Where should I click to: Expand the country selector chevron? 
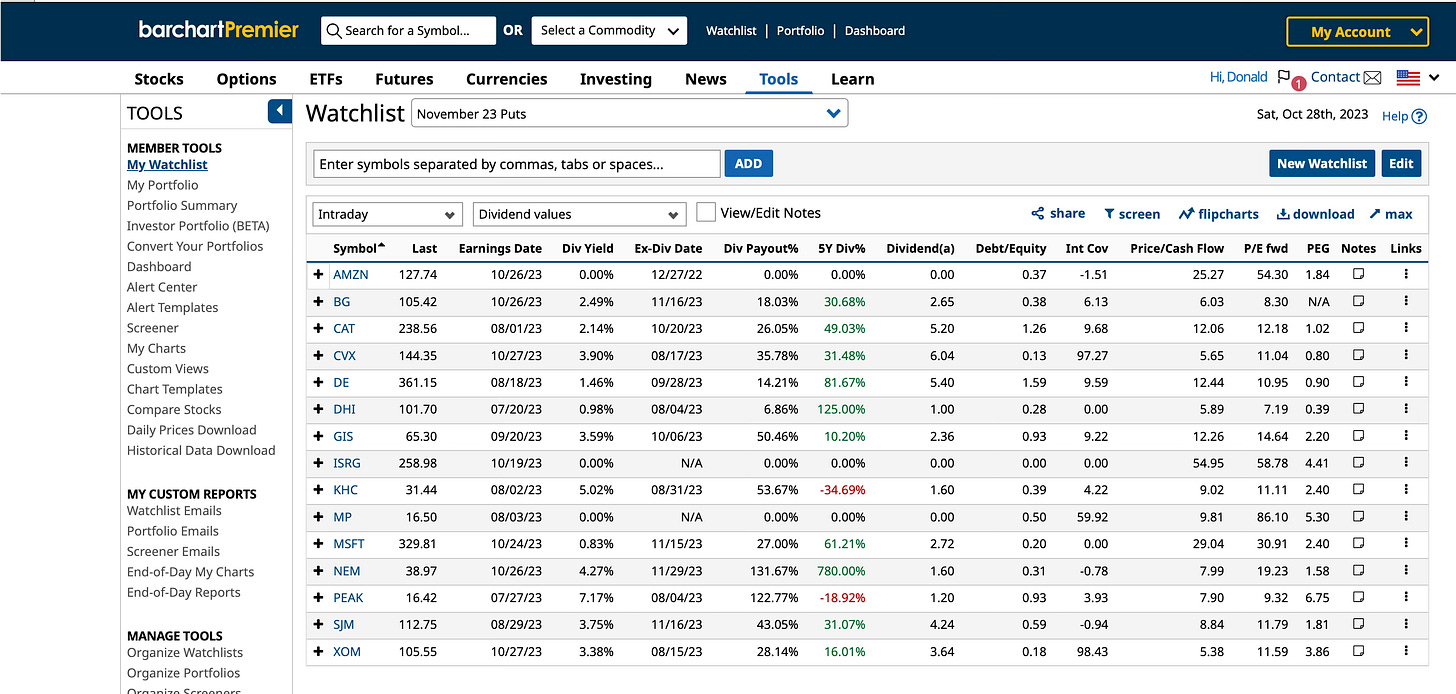[1435, 78]
